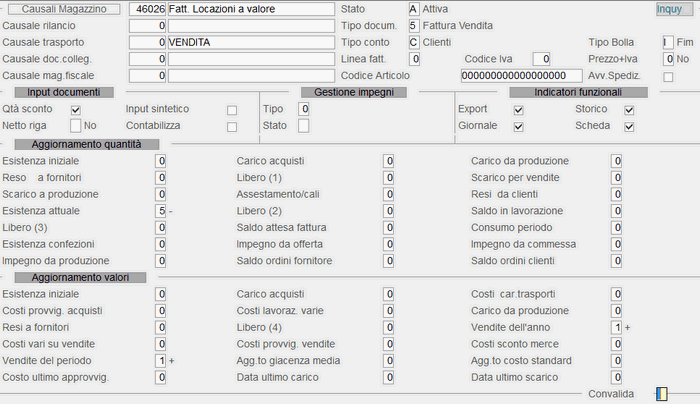This screenshot has width=700, height=404.
Task: Toggle the Storico checkbox
Action: tap(629, 110)
